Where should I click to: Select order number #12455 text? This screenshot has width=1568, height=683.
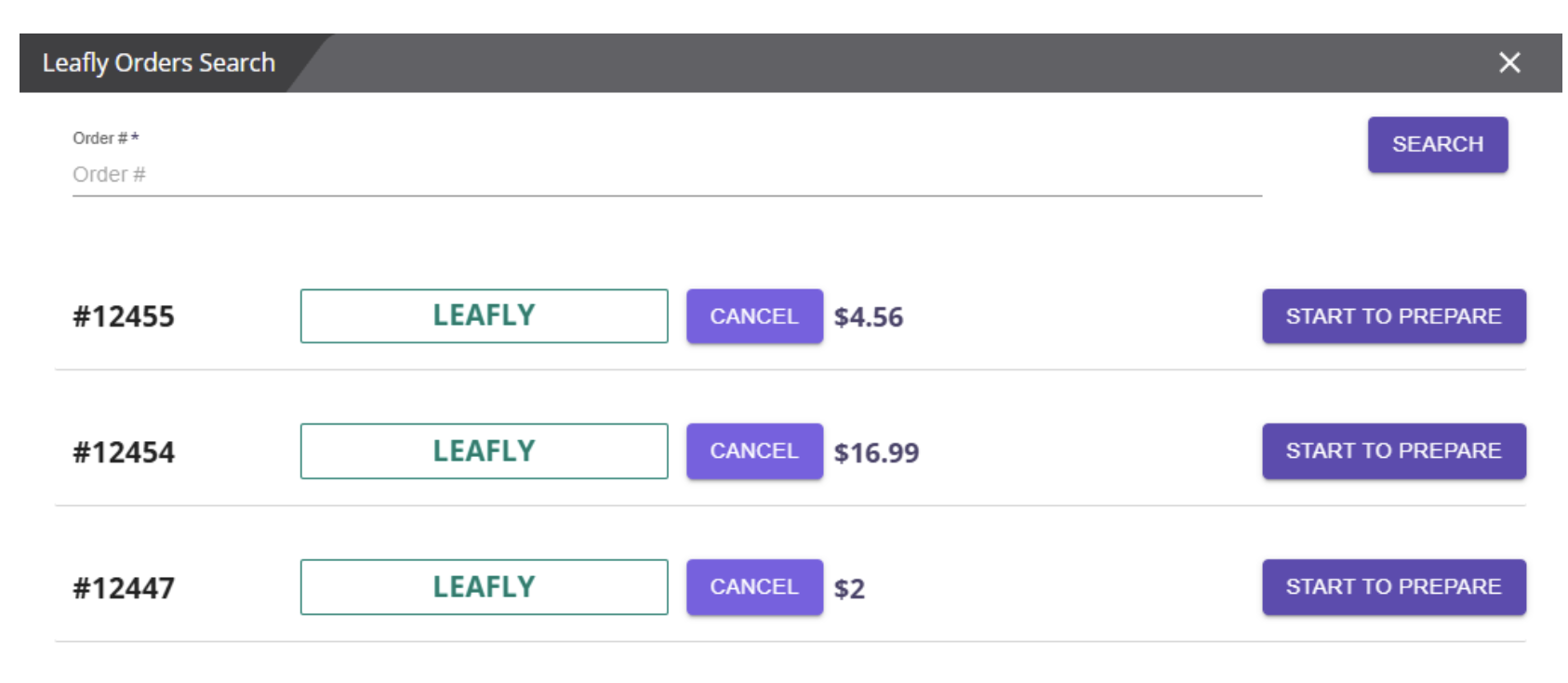coord(124,317)
